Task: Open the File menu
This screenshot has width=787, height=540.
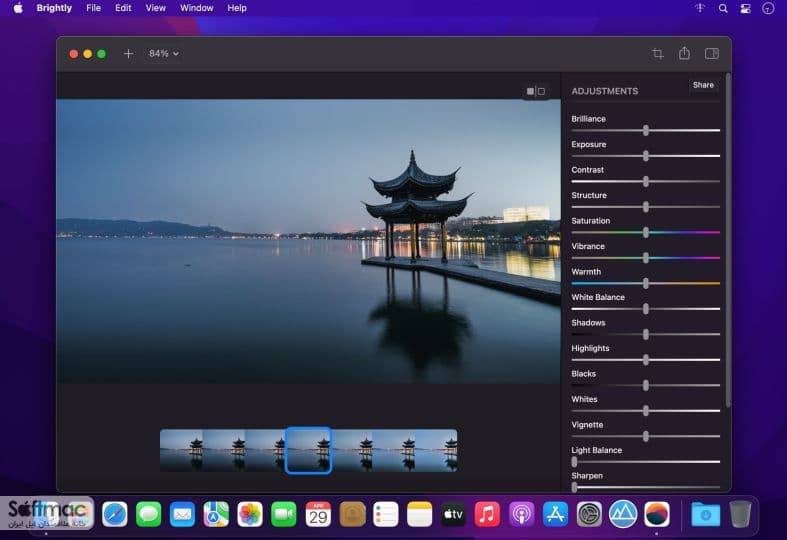Action: (x=93, y=8)
